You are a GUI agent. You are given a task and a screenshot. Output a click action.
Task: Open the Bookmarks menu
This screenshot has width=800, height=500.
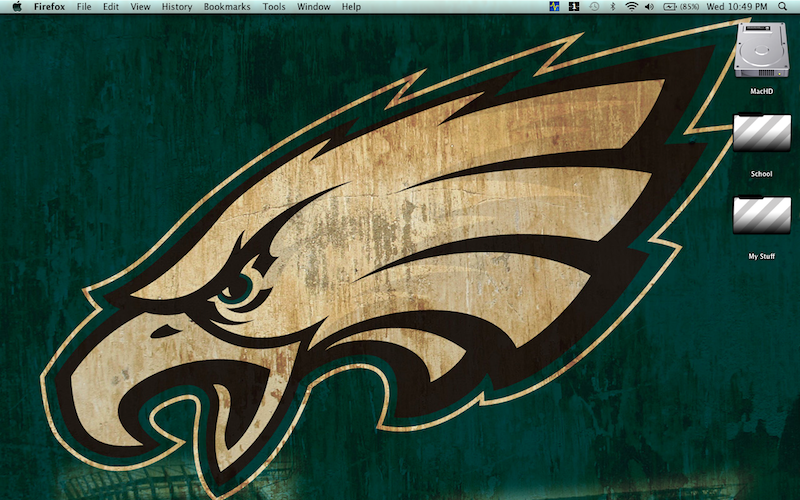tap(227, 7)
